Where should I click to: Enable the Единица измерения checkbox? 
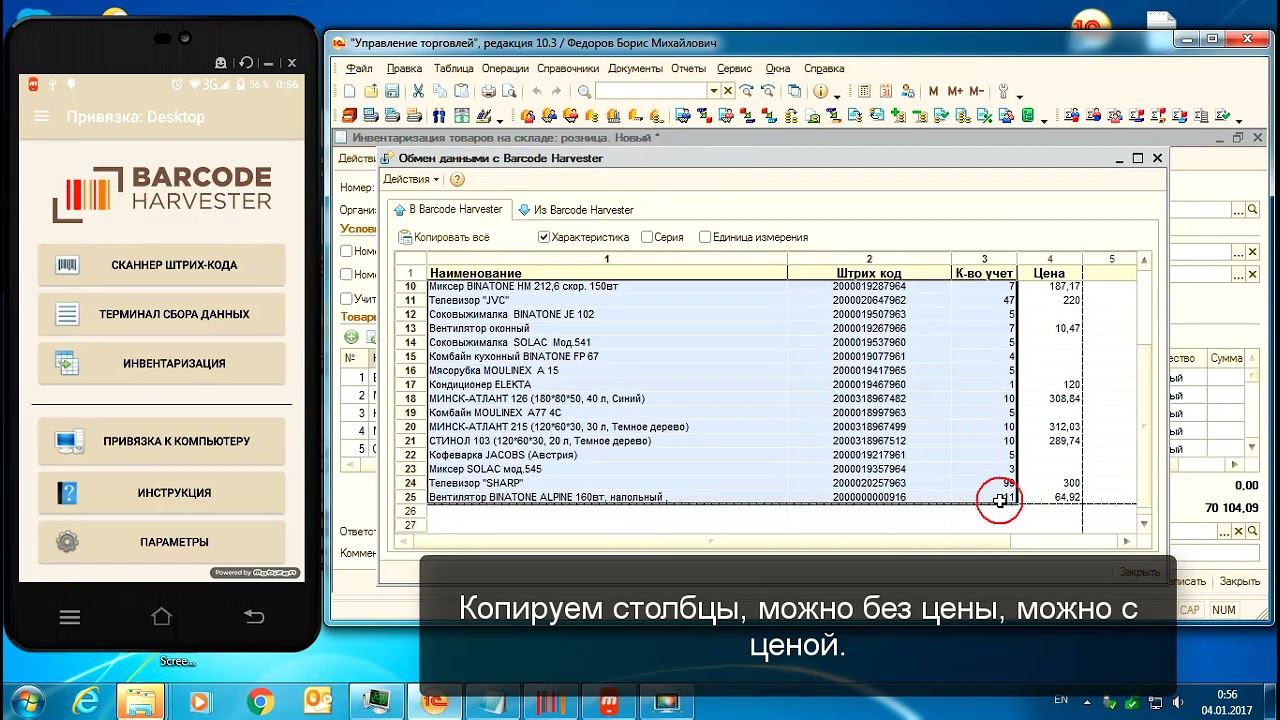coord(705,237)
